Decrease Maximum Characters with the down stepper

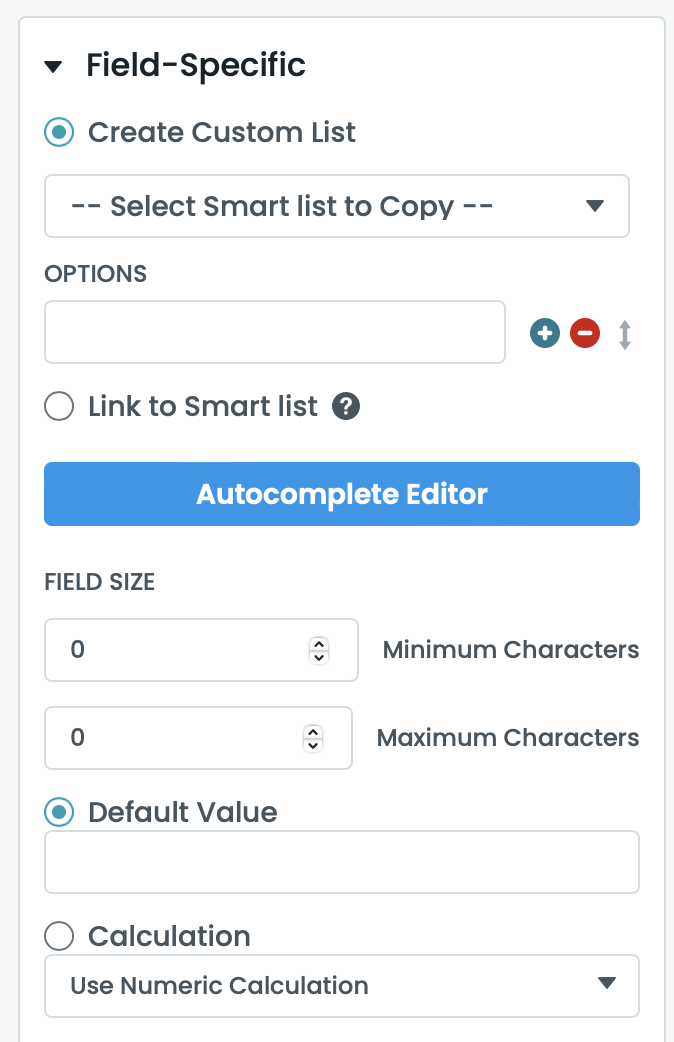pyautogui.click(x=313, y=745)
